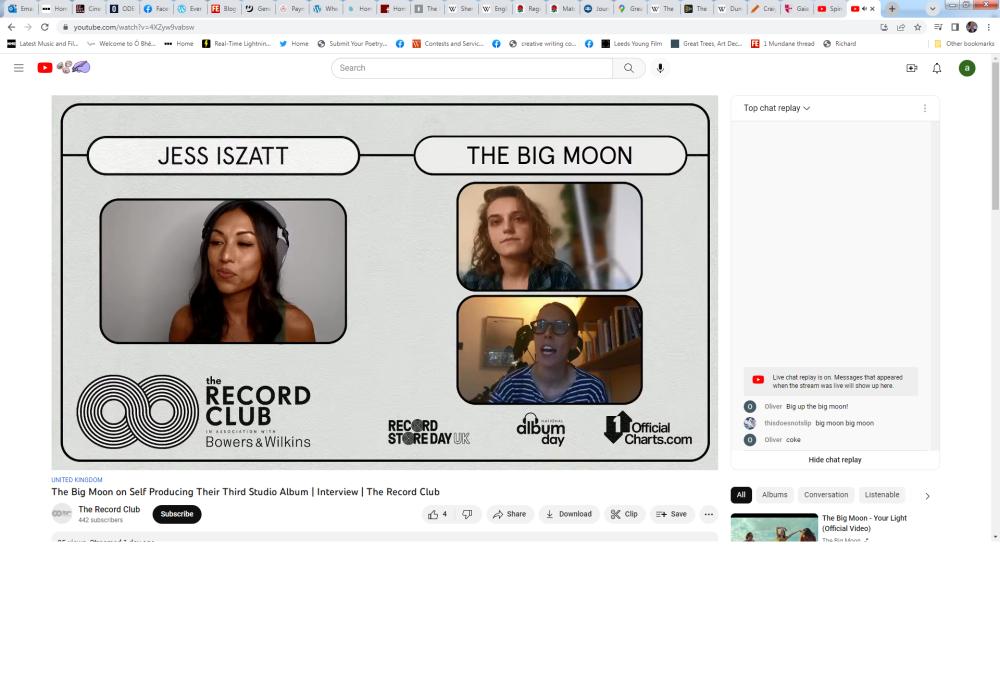Click the search magnifier button
The height and width of the screenshot is (693, 1000).
pos(629,68)
